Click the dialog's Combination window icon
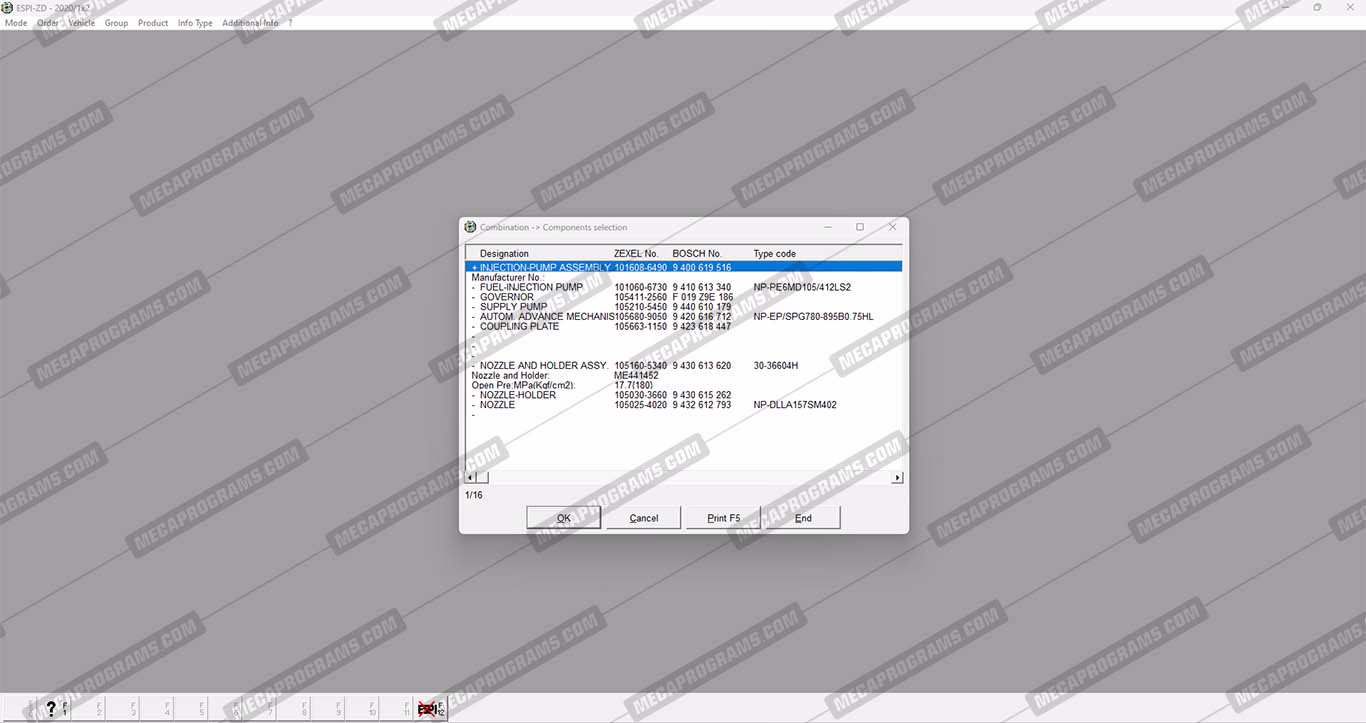1366x723 pixels. 471,227
